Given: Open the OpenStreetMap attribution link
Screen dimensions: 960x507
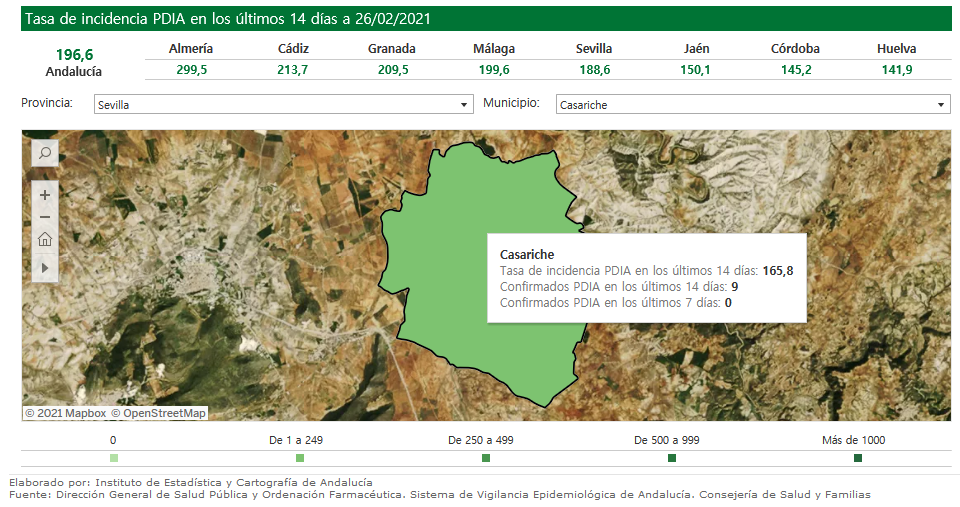Looking at the screenshot, I should point(158,413).
